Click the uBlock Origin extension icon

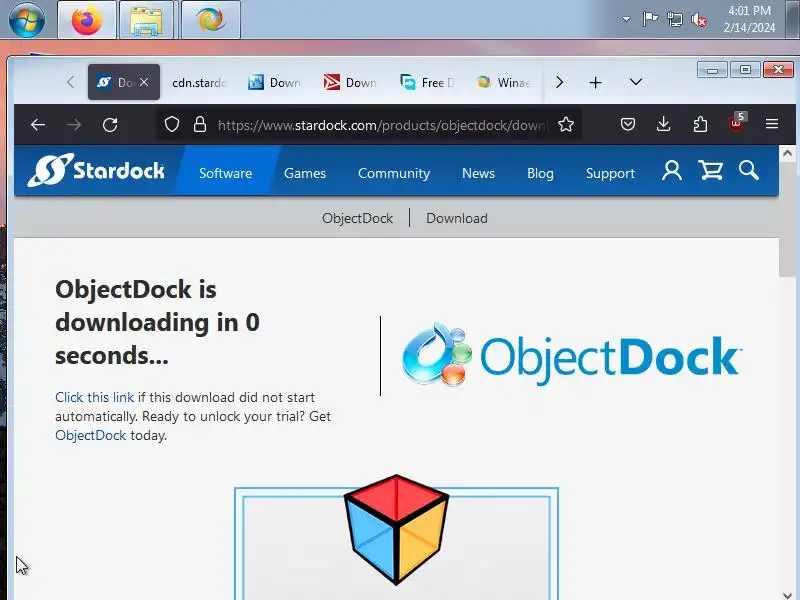pos(737,123)
